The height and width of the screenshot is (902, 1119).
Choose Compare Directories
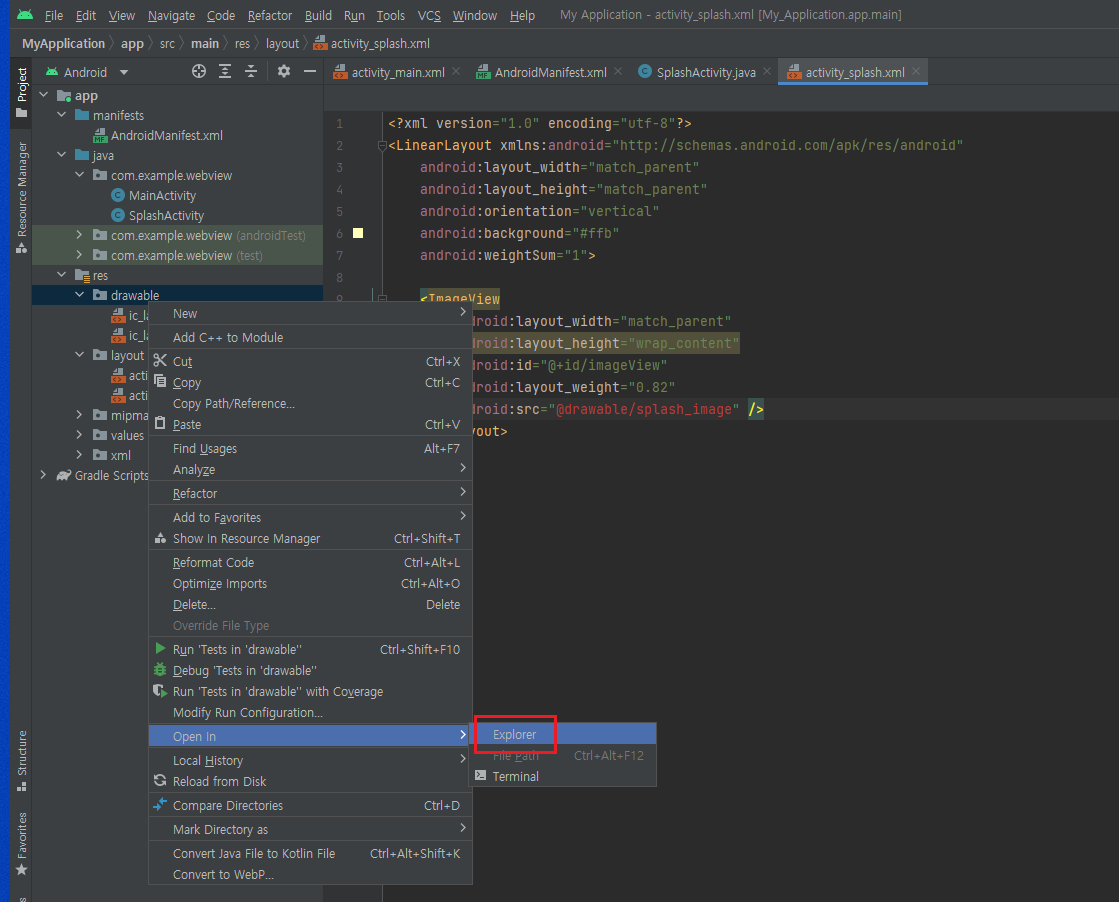coord(310,806)
